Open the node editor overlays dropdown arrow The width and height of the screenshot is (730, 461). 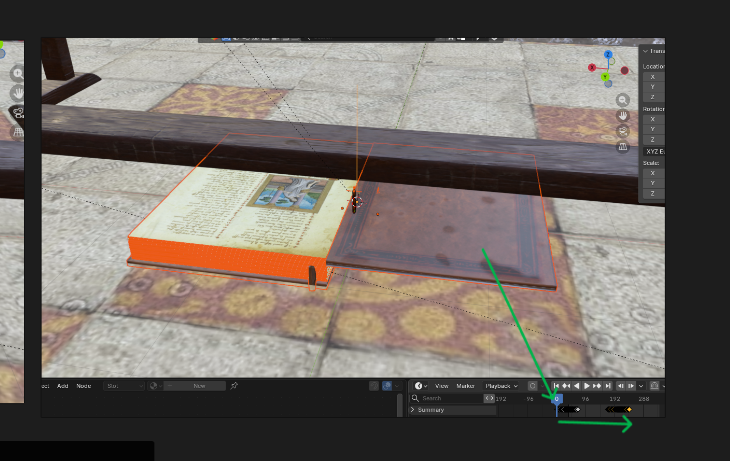(397, 386)
